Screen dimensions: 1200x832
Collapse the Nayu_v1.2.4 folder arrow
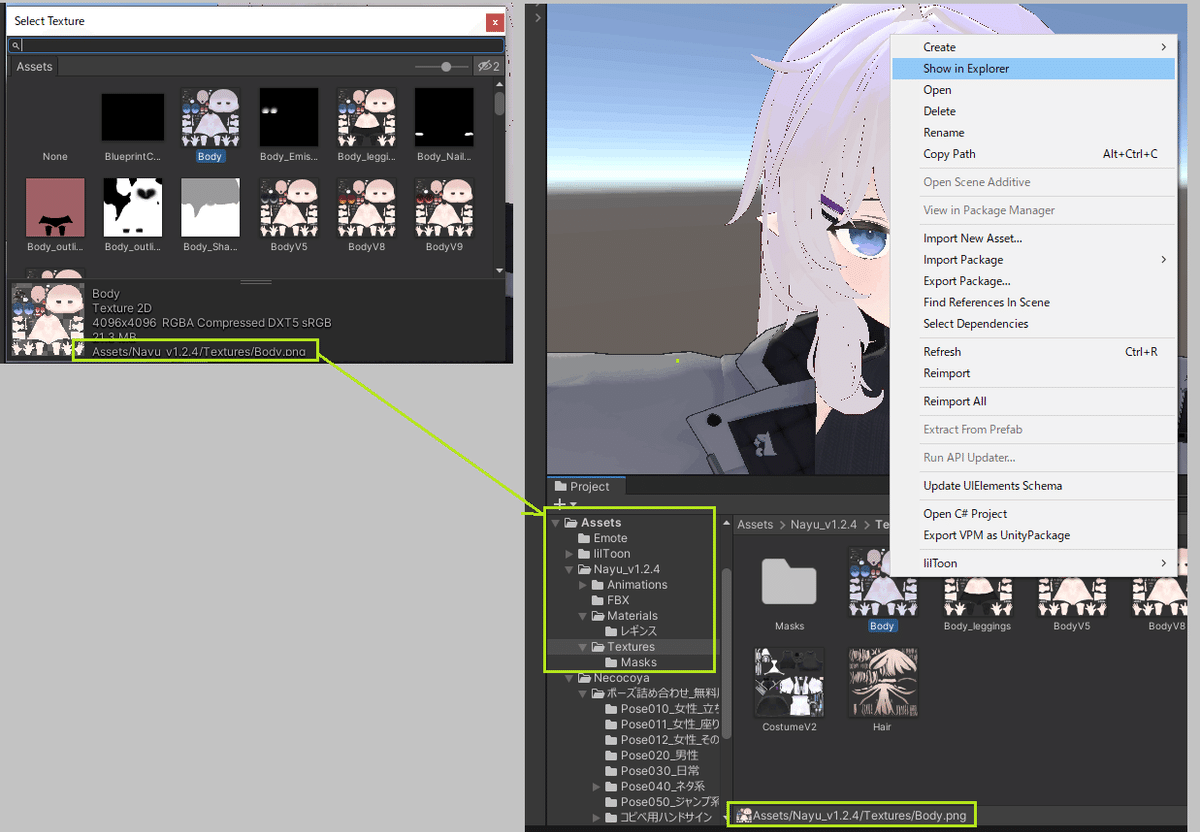570,569
